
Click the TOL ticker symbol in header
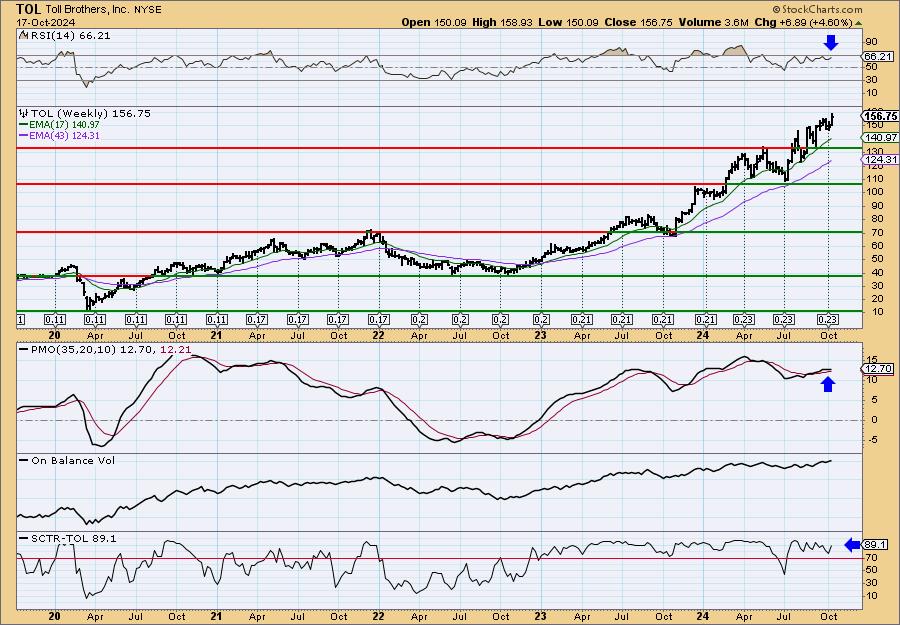28,9
